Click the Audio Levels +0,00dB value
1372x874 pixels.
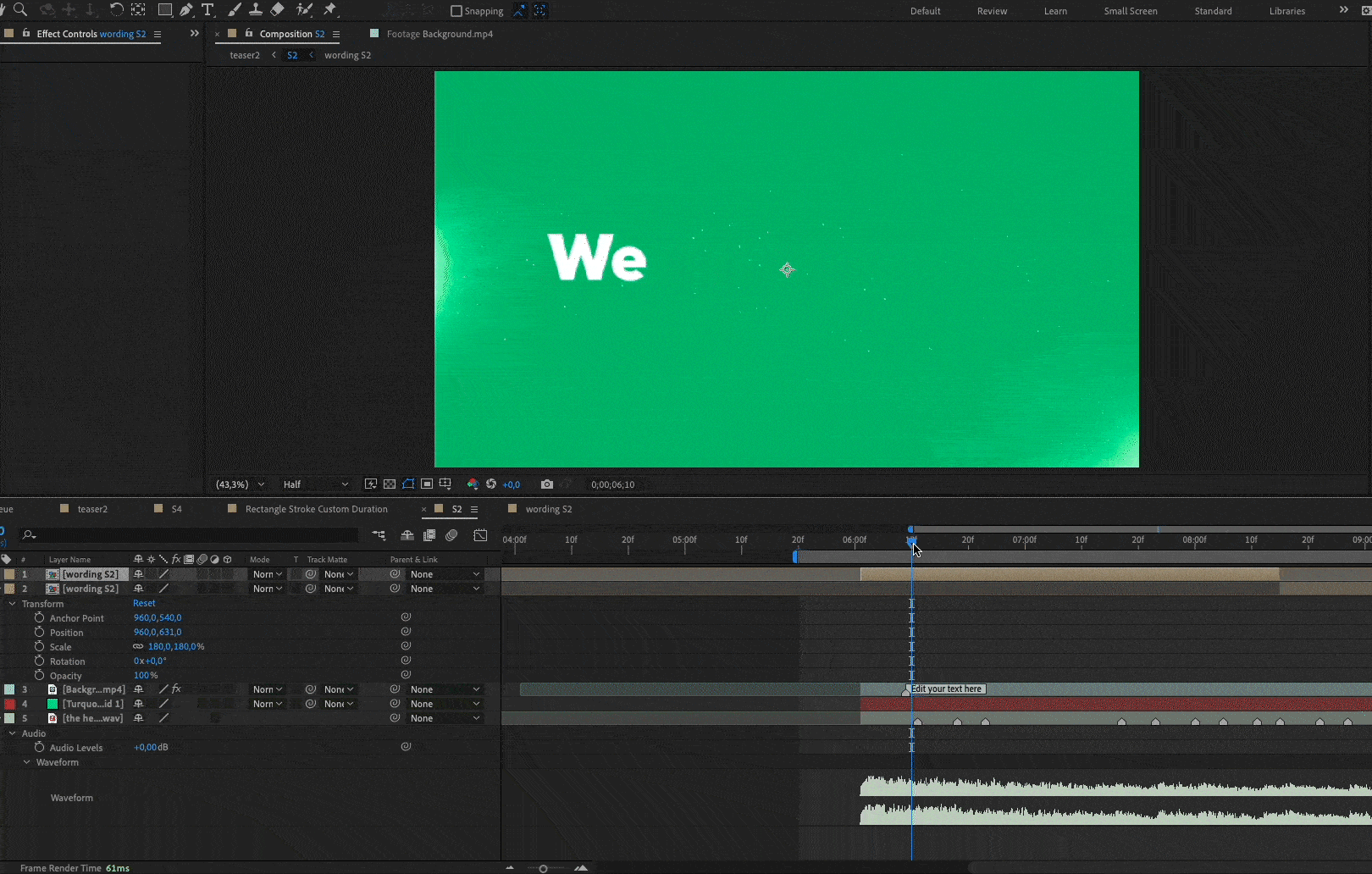point(151,747)
